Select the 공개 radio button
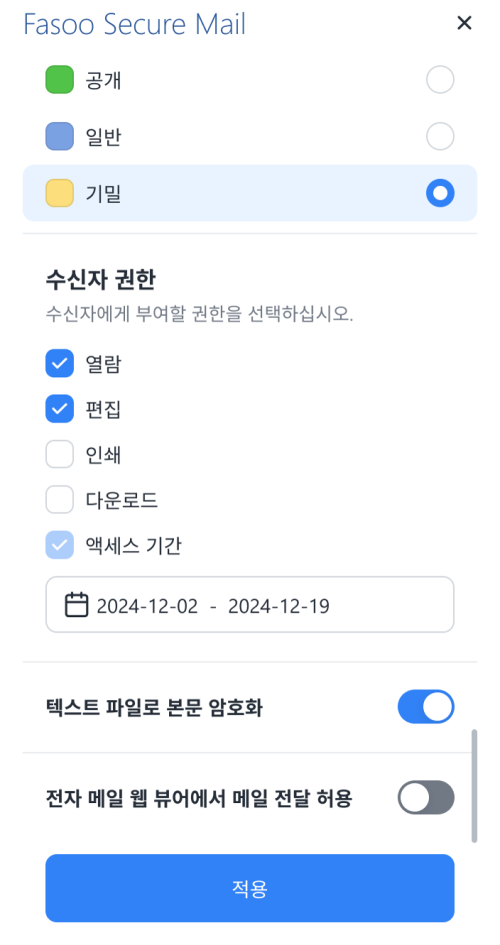The width and height of the screenshot is (500, 945). (x=440, y=80)
